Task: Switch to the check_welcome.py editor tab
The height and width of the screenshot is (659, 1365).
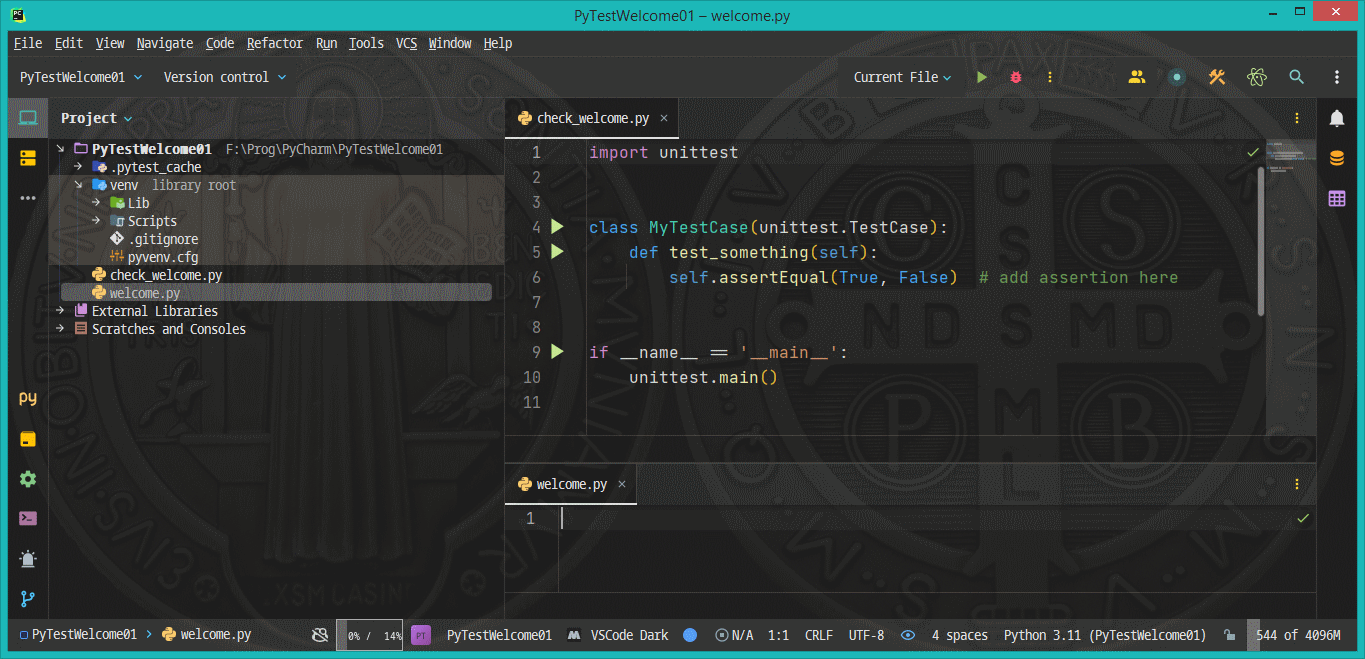Action: pyautogui.click(x=592, y=118)
